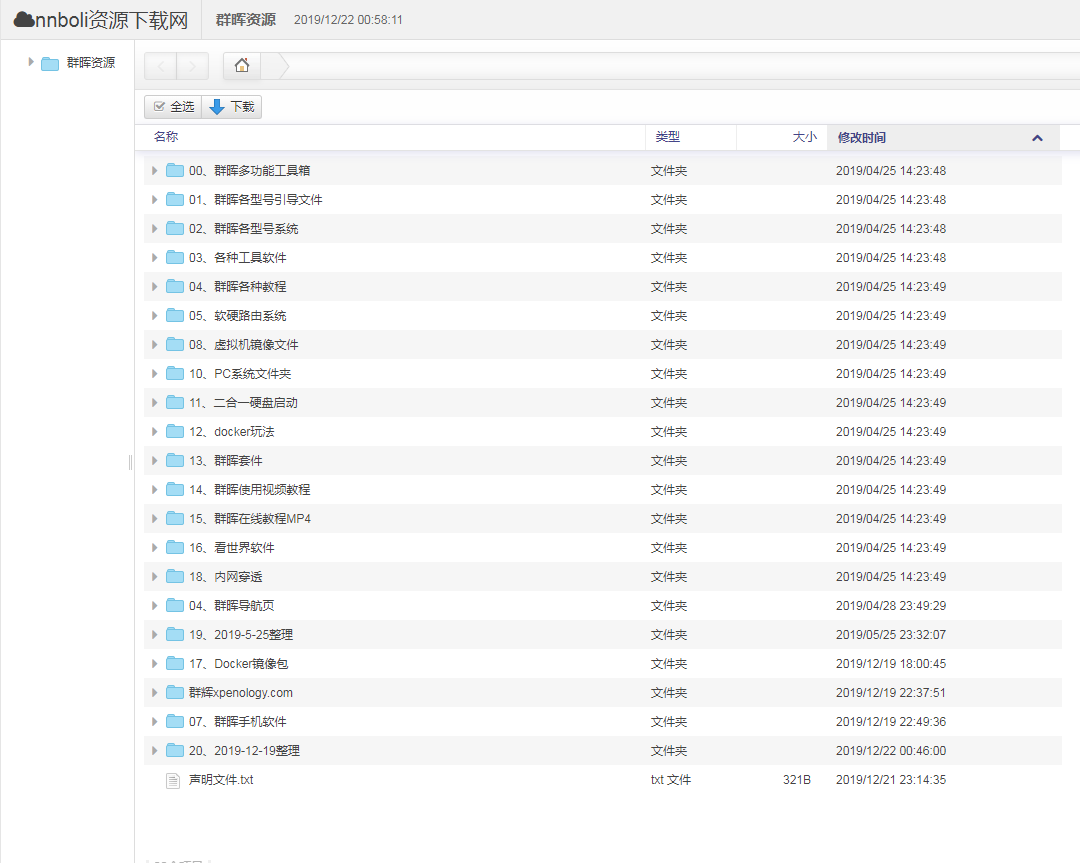Click the 321B size cell
Screen dimensions: 1080x863
click(x=797, y=780)
